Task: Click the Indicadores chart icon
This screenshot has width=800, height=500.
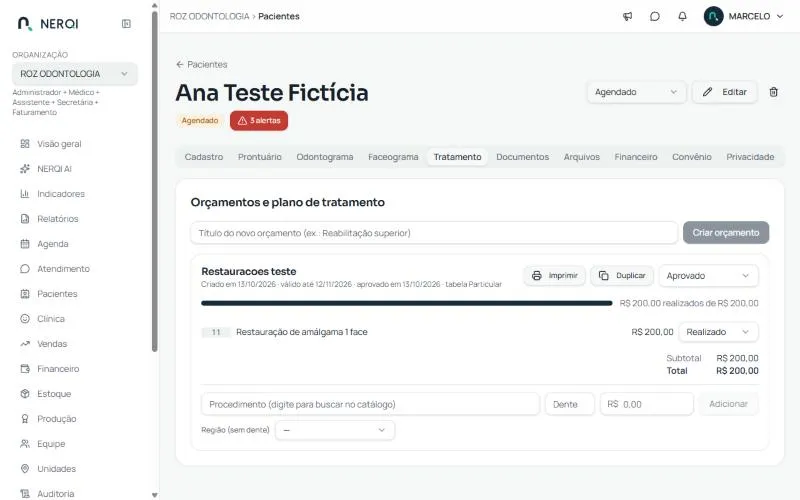Action: click(24, 194)
